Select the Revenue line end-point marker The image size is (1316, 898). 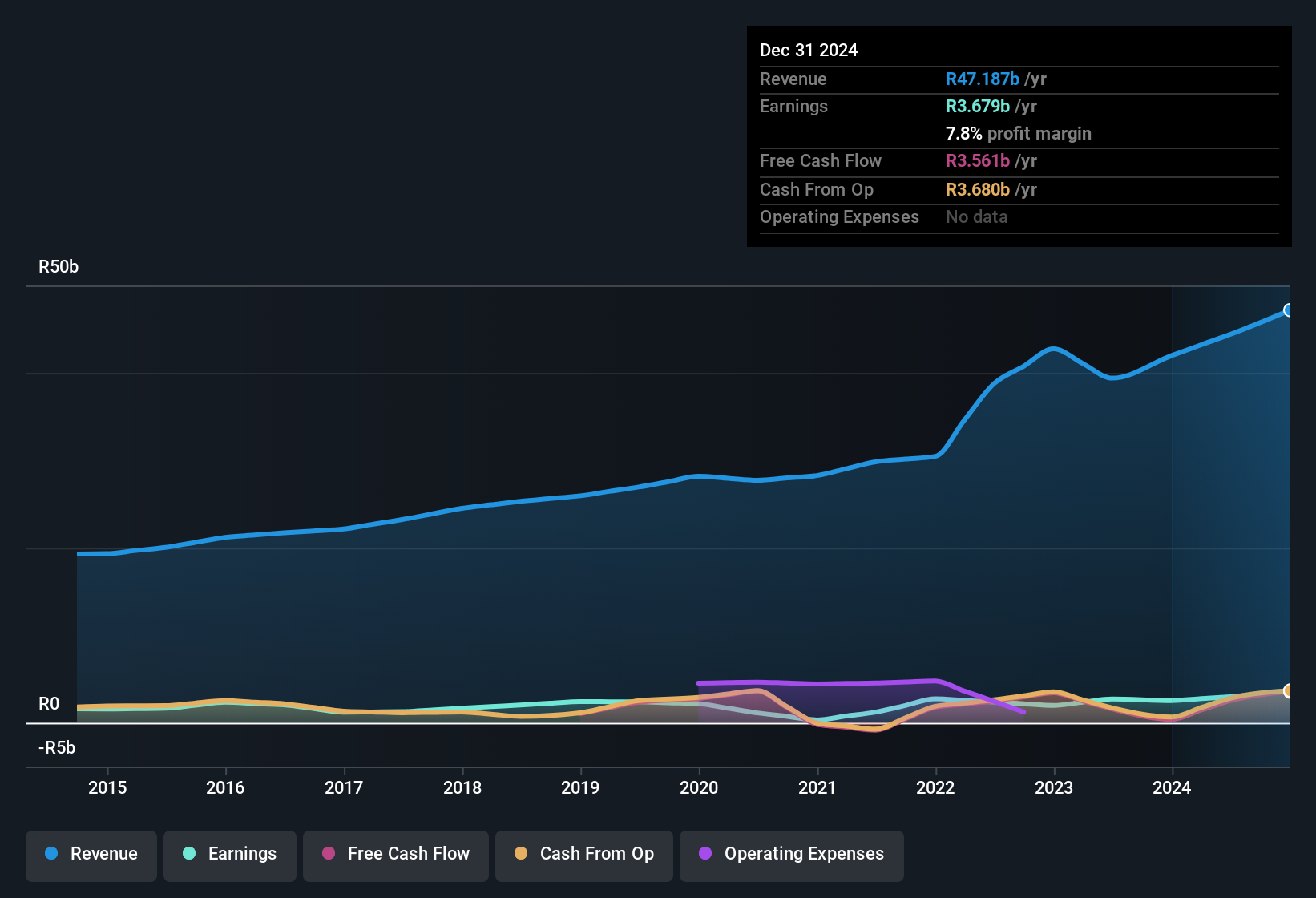pyautogui.click(x=1288, y=310)
